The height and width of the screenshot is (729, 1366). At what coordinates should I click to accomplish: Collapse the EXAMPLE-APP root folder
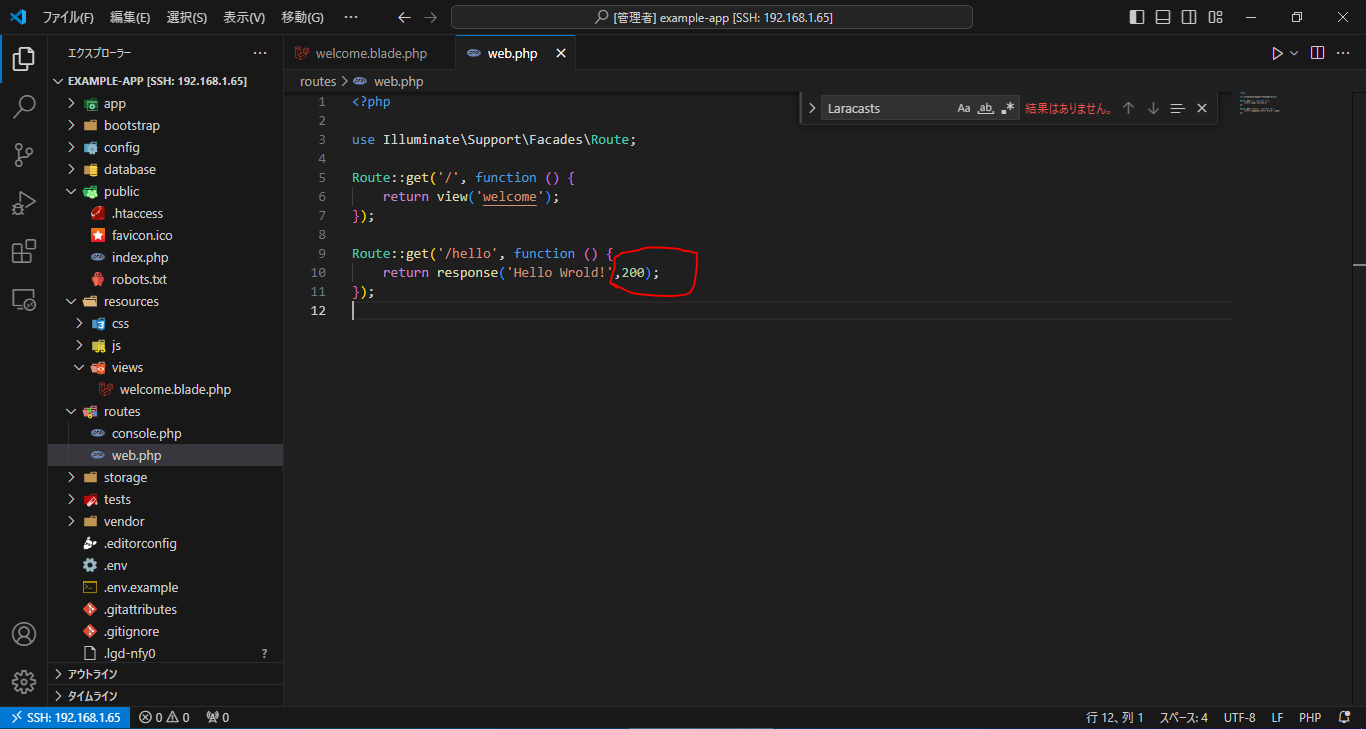pos(166,81)
